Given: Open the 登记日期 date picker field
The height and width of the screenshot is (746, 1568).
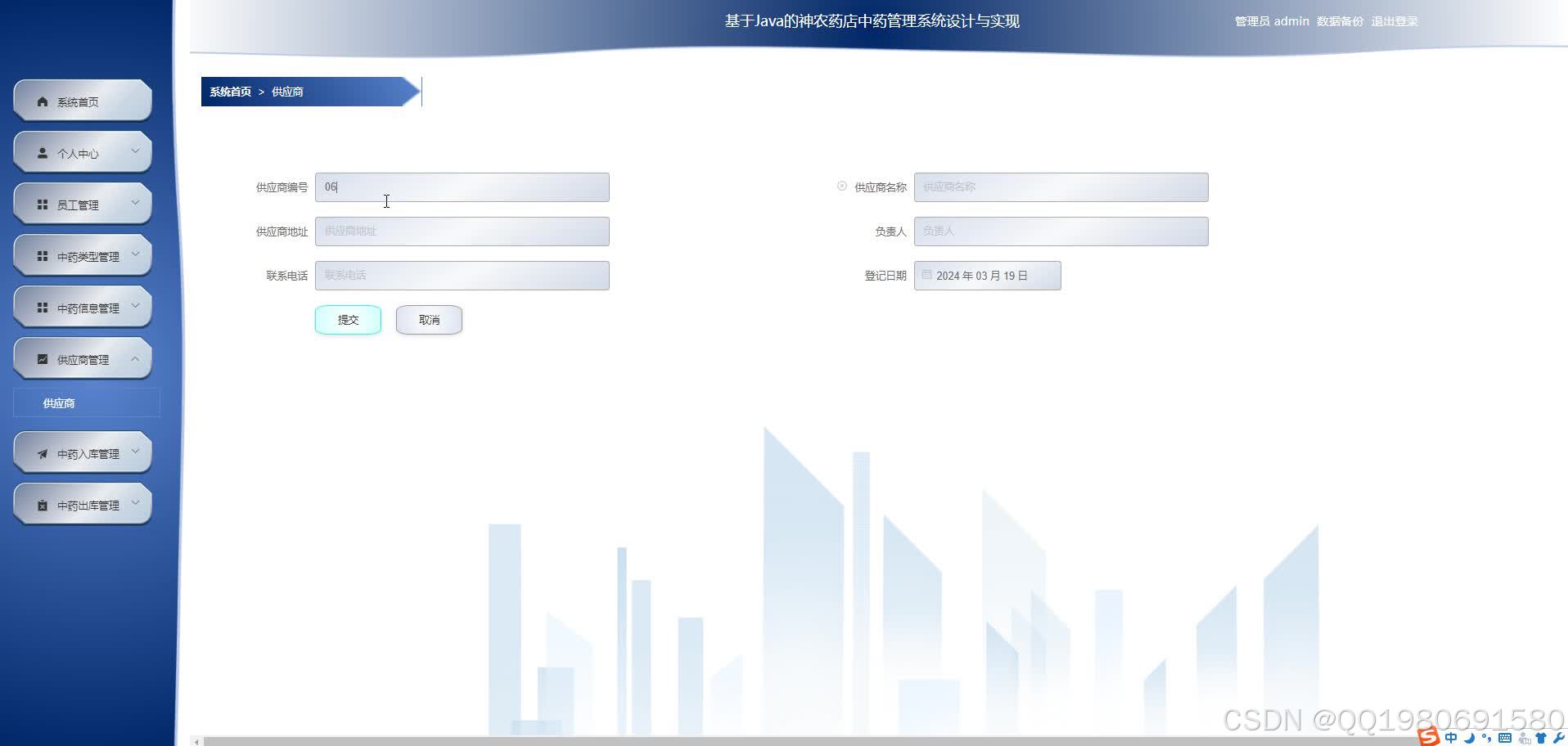Looking at the screenshot, I should pyautogui.click(x=987, y=276).
